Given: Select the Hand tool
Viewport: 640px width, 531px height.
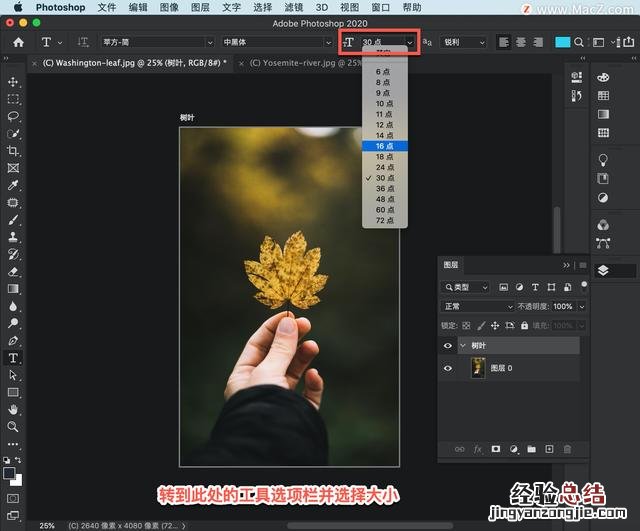Looking at the screenshot, I should coord(13,409).
